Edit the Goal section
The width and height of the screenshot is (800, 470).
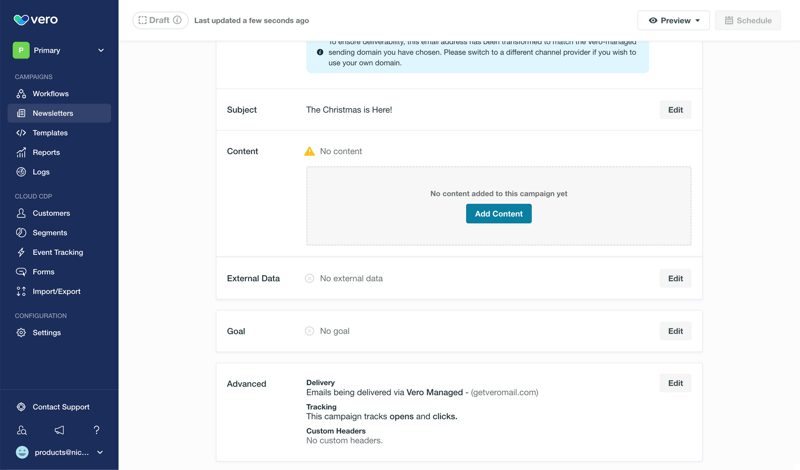(676, 331)
